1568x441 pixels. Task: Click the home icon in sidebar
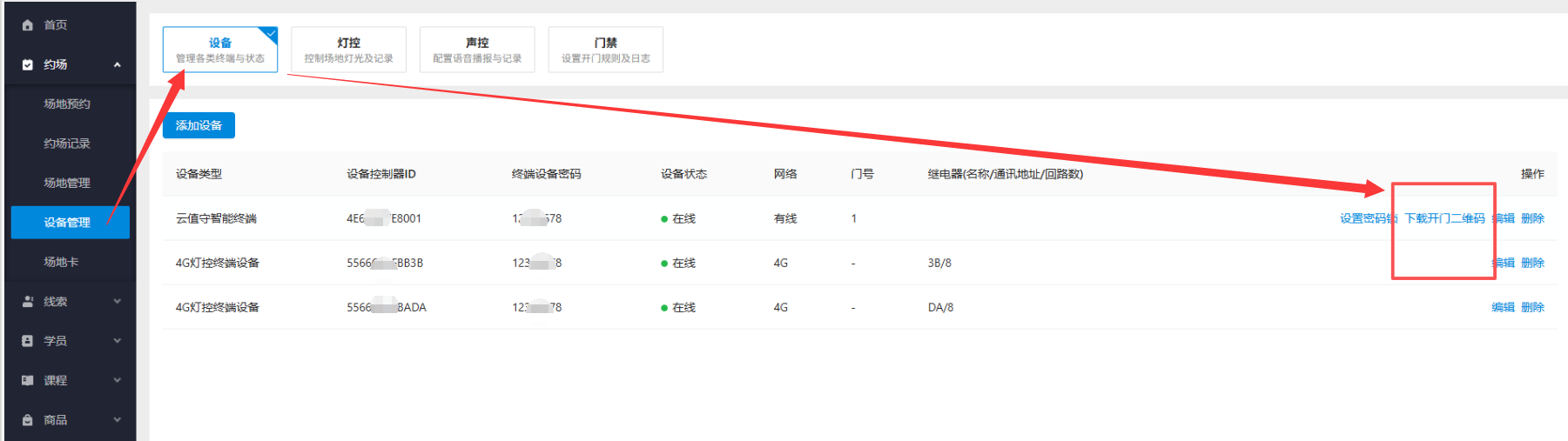(27, 25)
